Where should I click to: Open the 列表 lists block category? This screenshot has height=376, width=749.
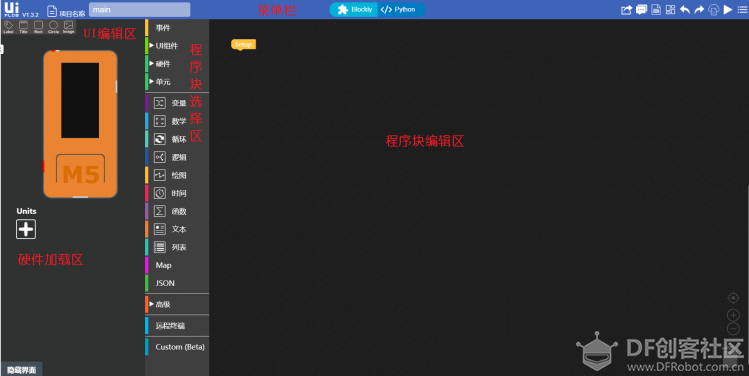click(x=177, y=247)
